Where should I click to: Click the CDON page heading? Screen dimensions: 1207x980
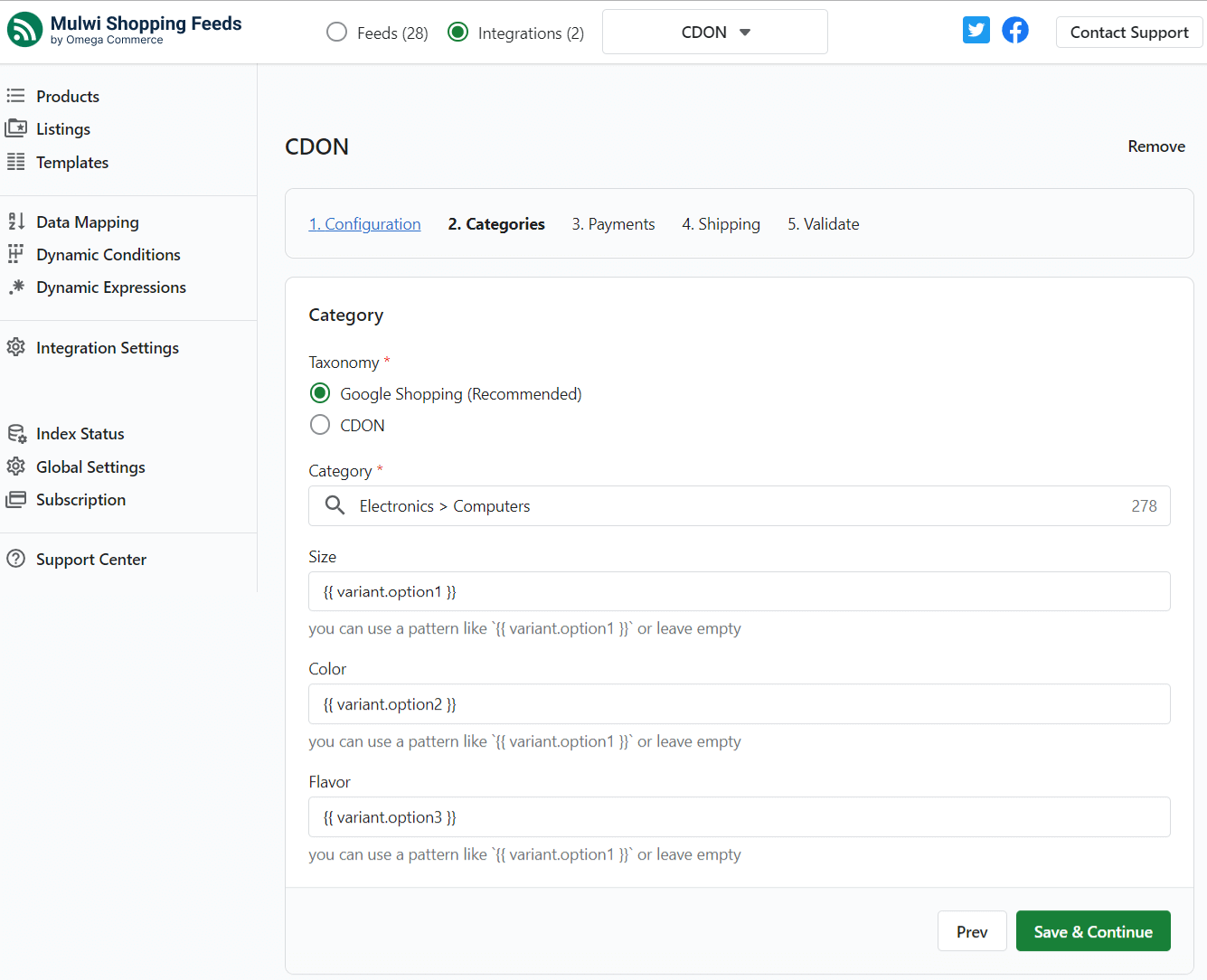tap(316, 146)
